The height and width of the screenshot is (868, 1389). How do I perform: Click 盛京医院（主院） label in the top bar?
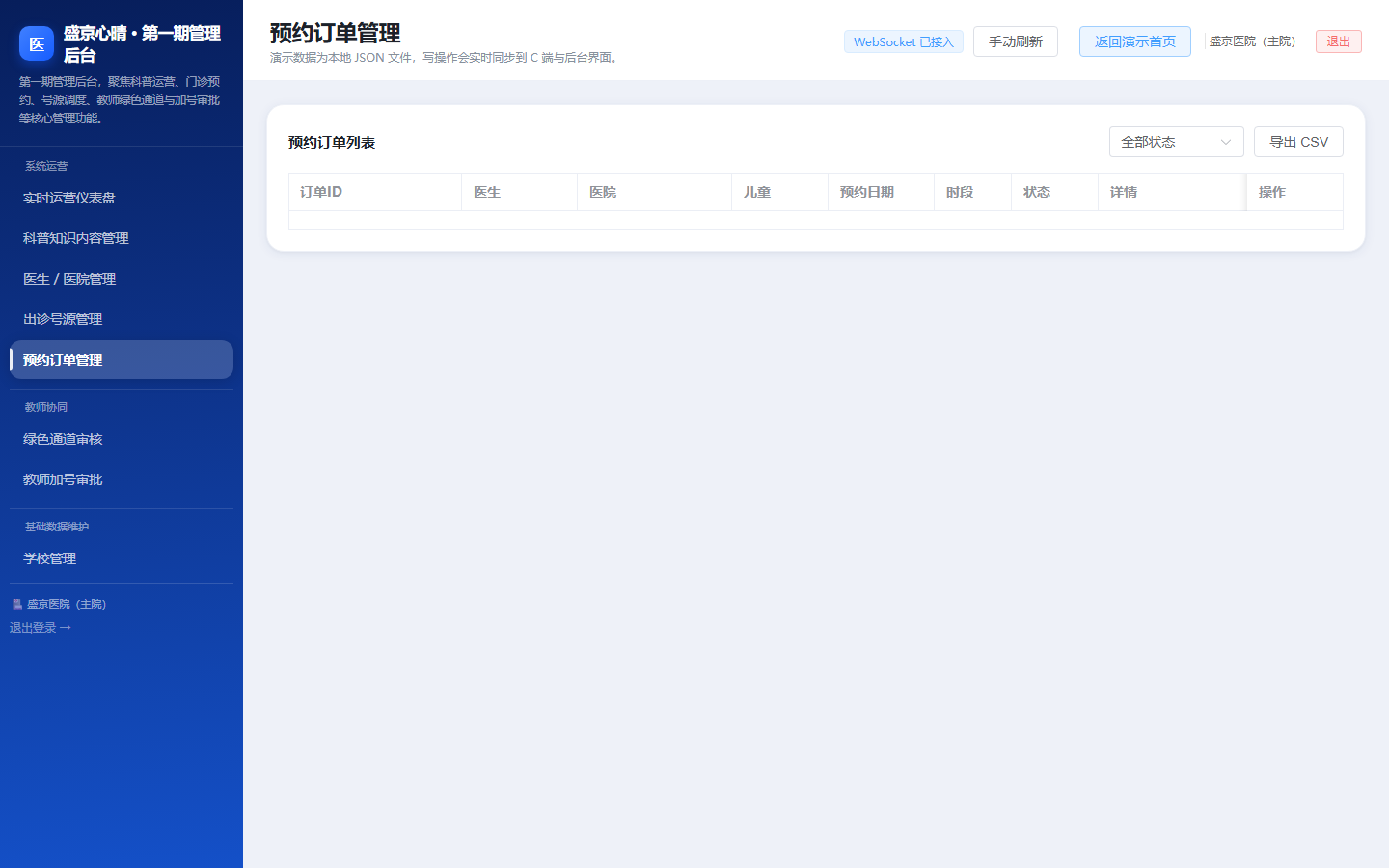click(1254, 41)
